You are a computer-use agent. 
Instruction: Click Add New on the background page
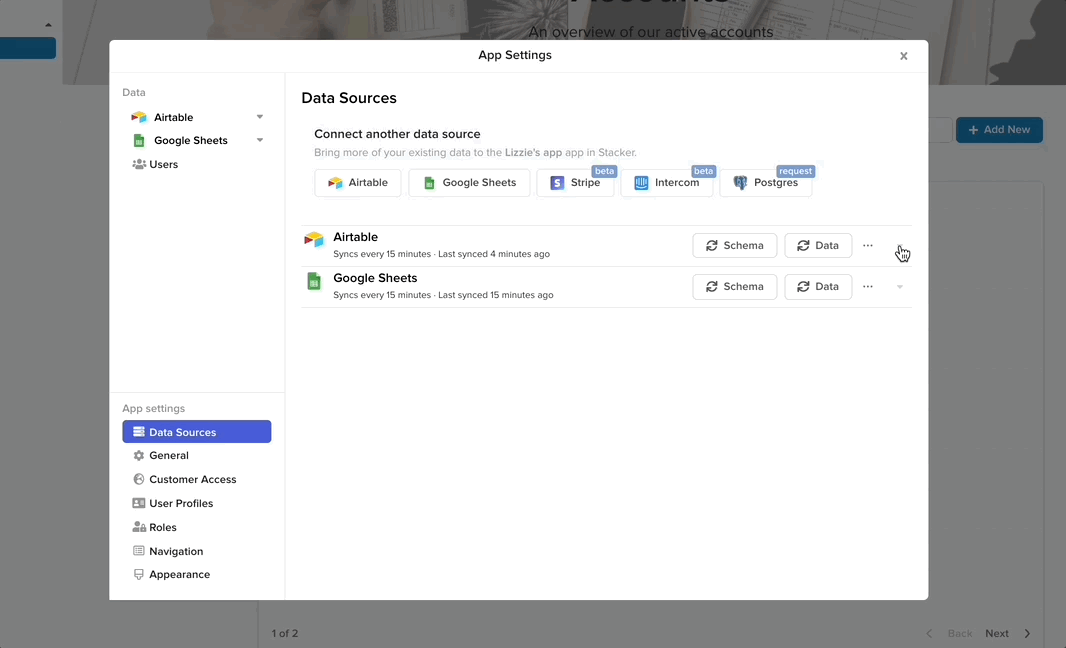[999, 129]
